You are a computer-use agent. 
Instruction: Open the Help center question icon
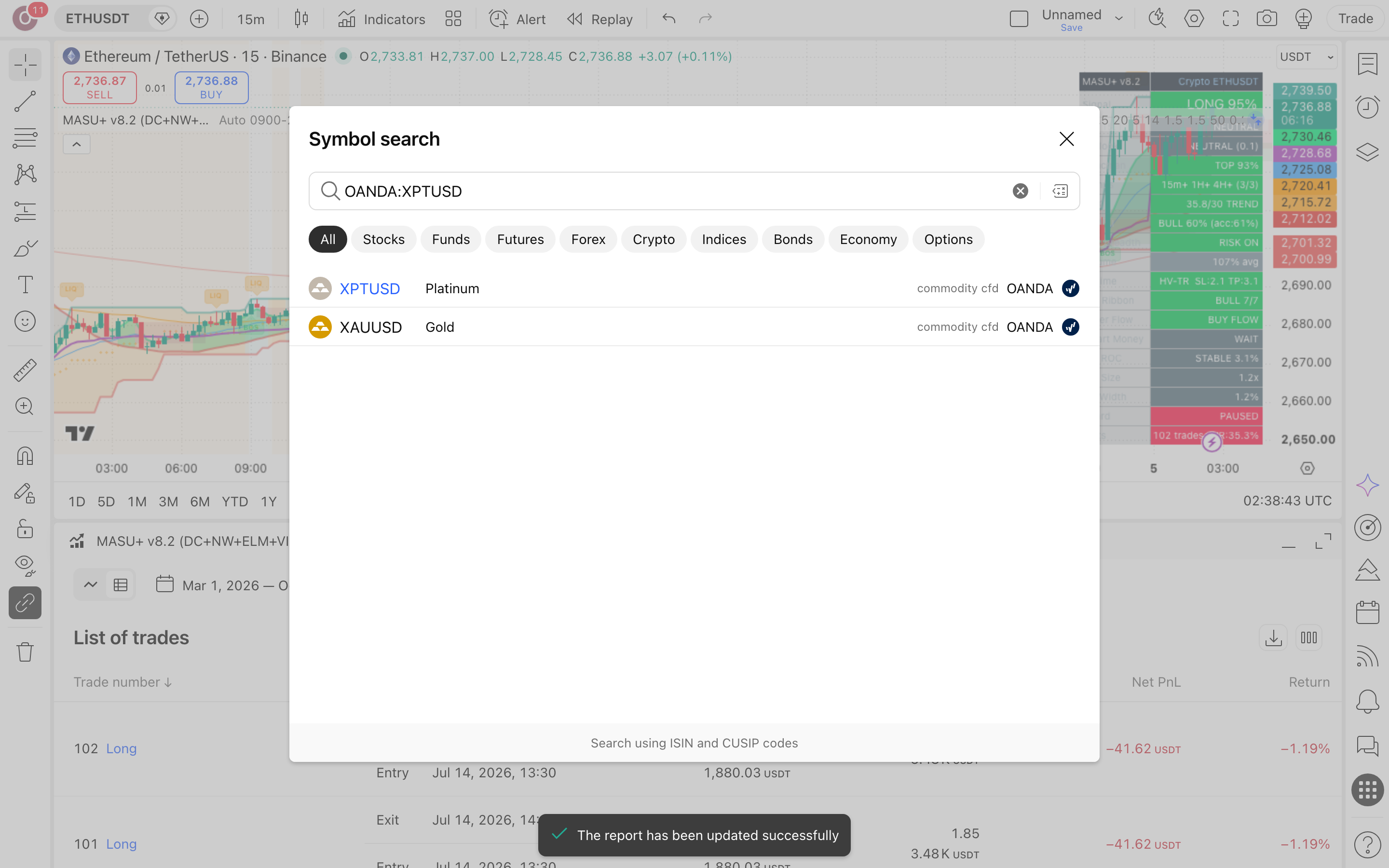click(x=1368, y=844)
